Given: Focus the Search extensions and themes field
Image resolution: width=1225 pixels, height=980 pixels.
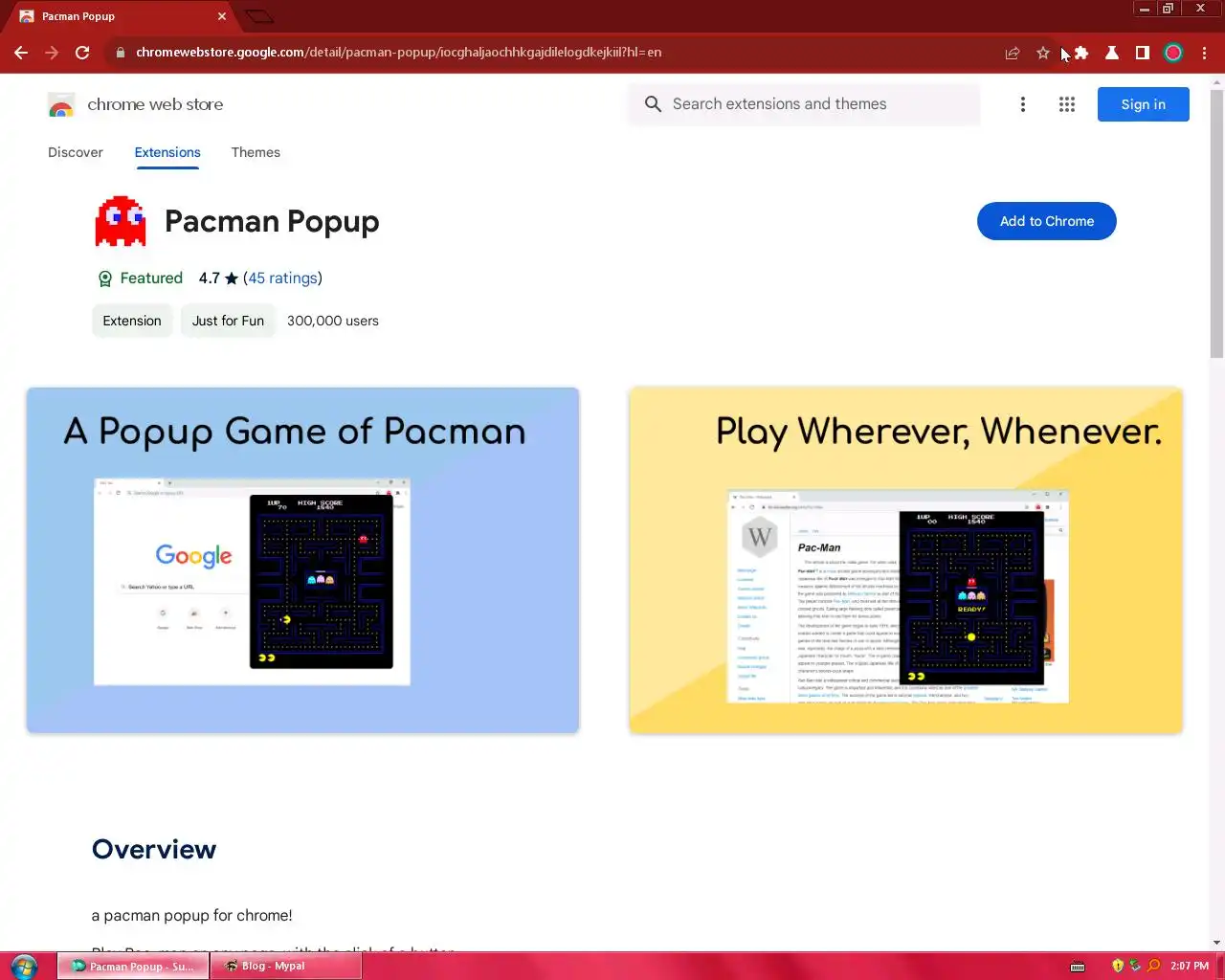Looking at the screenshot, I should point(804,104).
